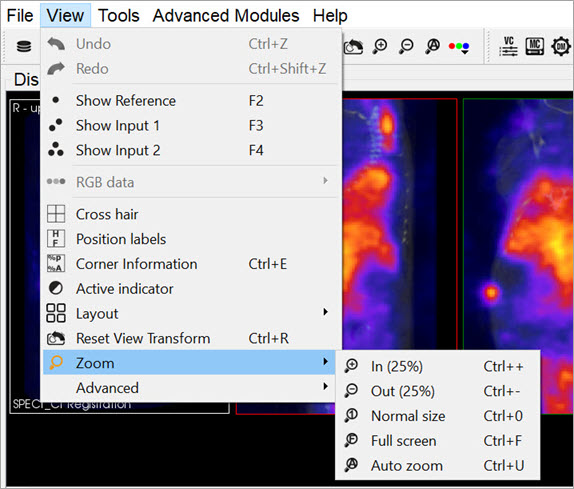Click the zoom out magnifier toolbar icon
The width and height of the screenshot is (574, 489).
point(406,46)
